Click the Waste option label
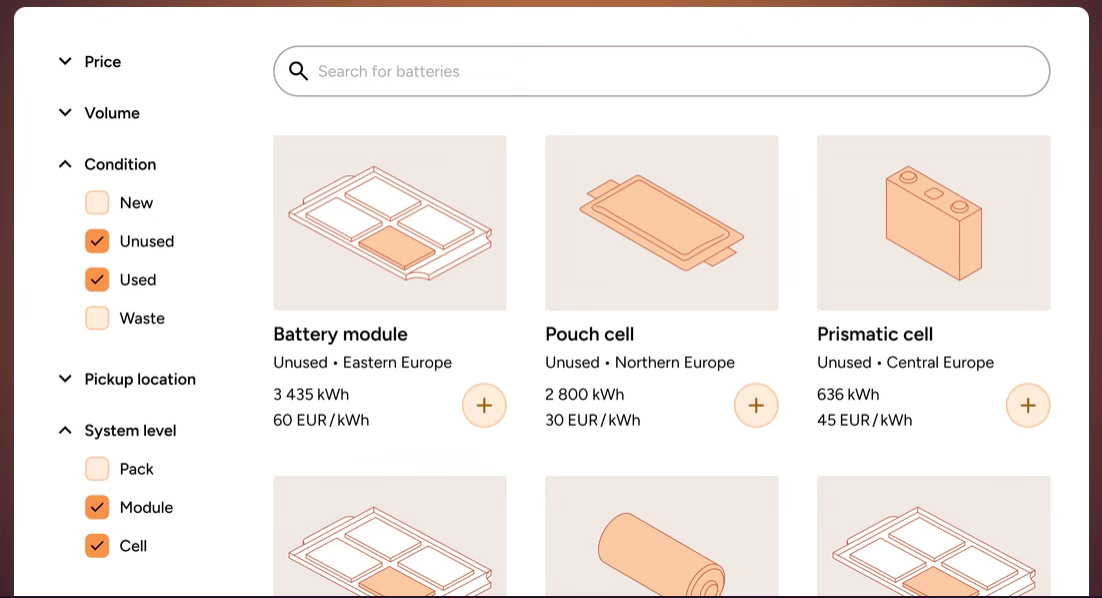1102x598 pixels. (x=142, y=318)
